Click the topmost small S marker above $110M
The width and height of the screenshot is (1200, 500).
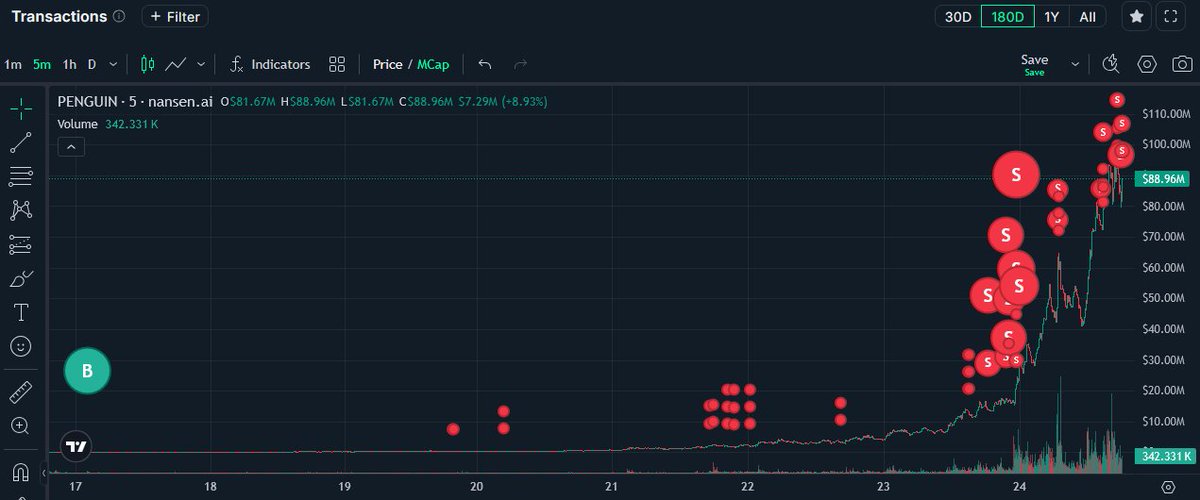click(x=1118, y=99)
